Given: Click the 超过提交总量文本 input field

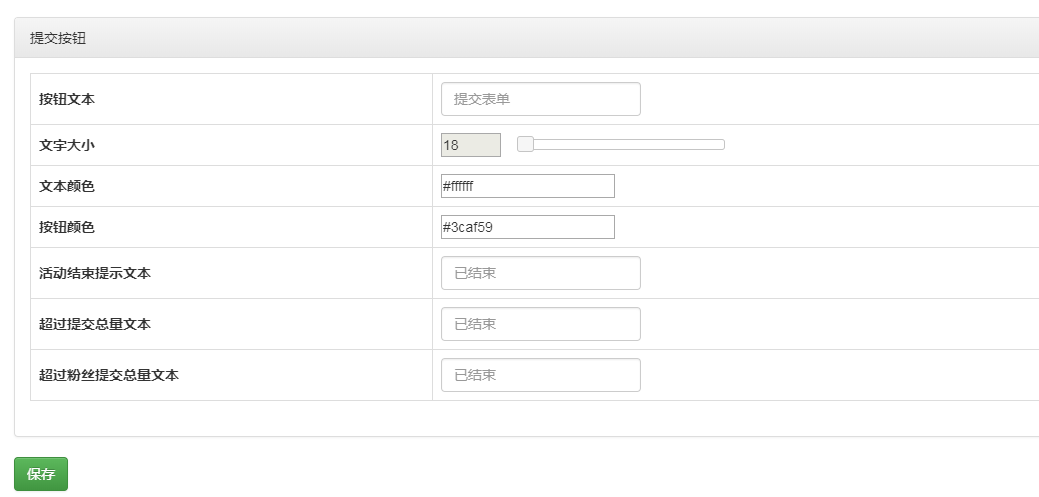Looking at the screenshot, I should click(x=541, y=324).
